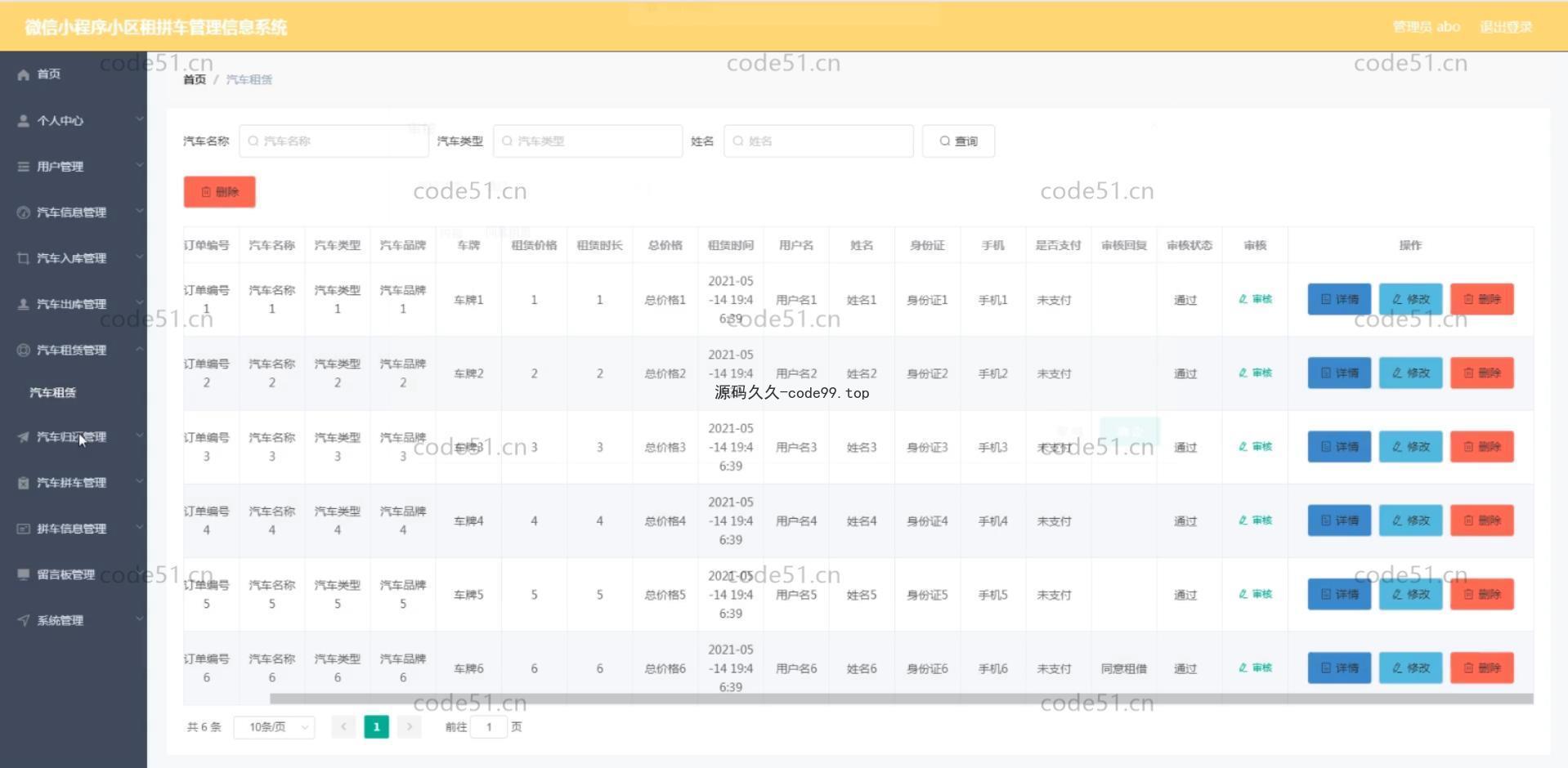Open the 汽车归还管理 menu

74,437
